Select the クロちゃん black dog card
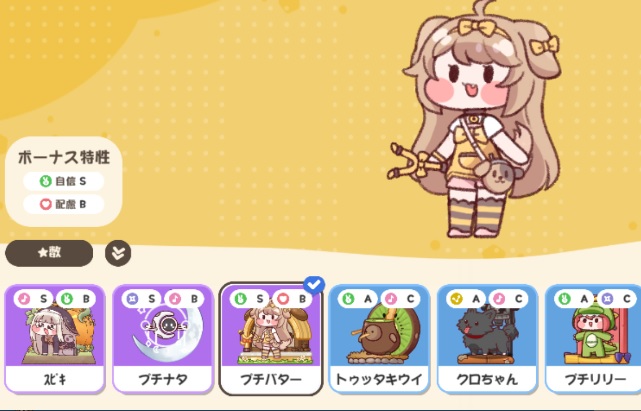The image size is (641, 411). pos(487,339)
